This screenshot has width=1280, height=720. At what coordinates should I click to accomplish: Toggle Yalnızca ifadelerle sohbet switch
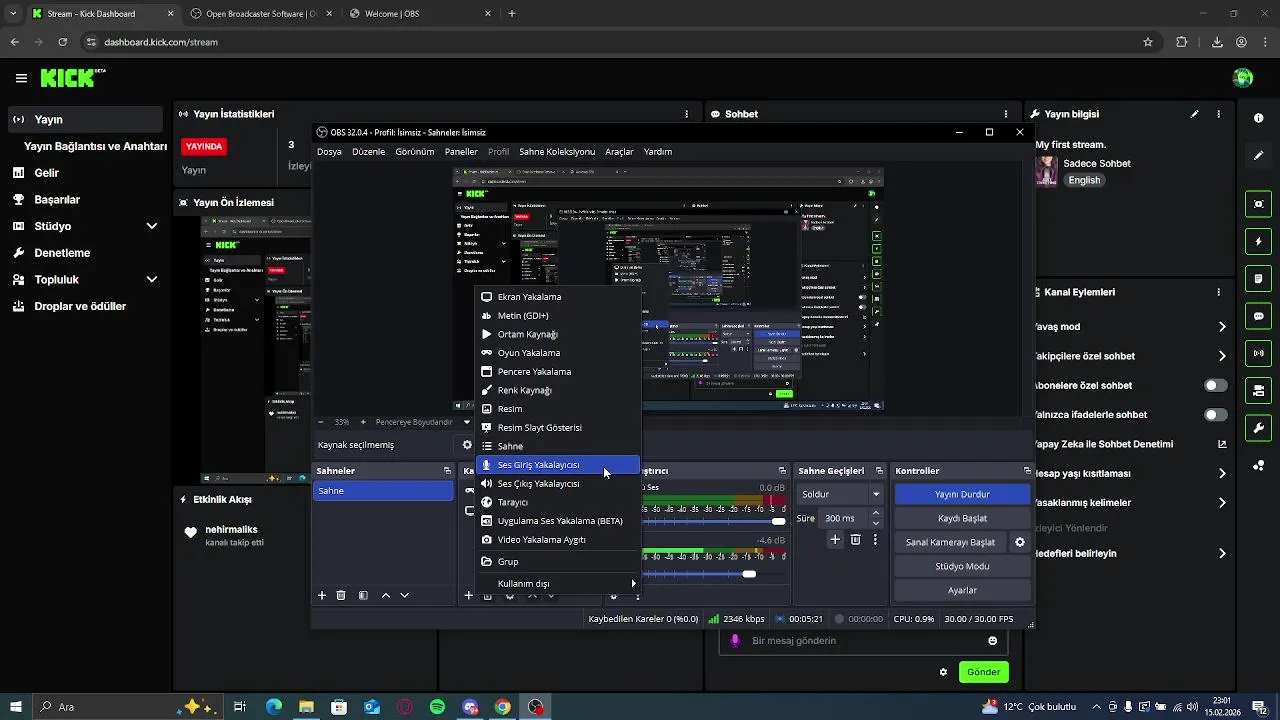[1216, 414]
